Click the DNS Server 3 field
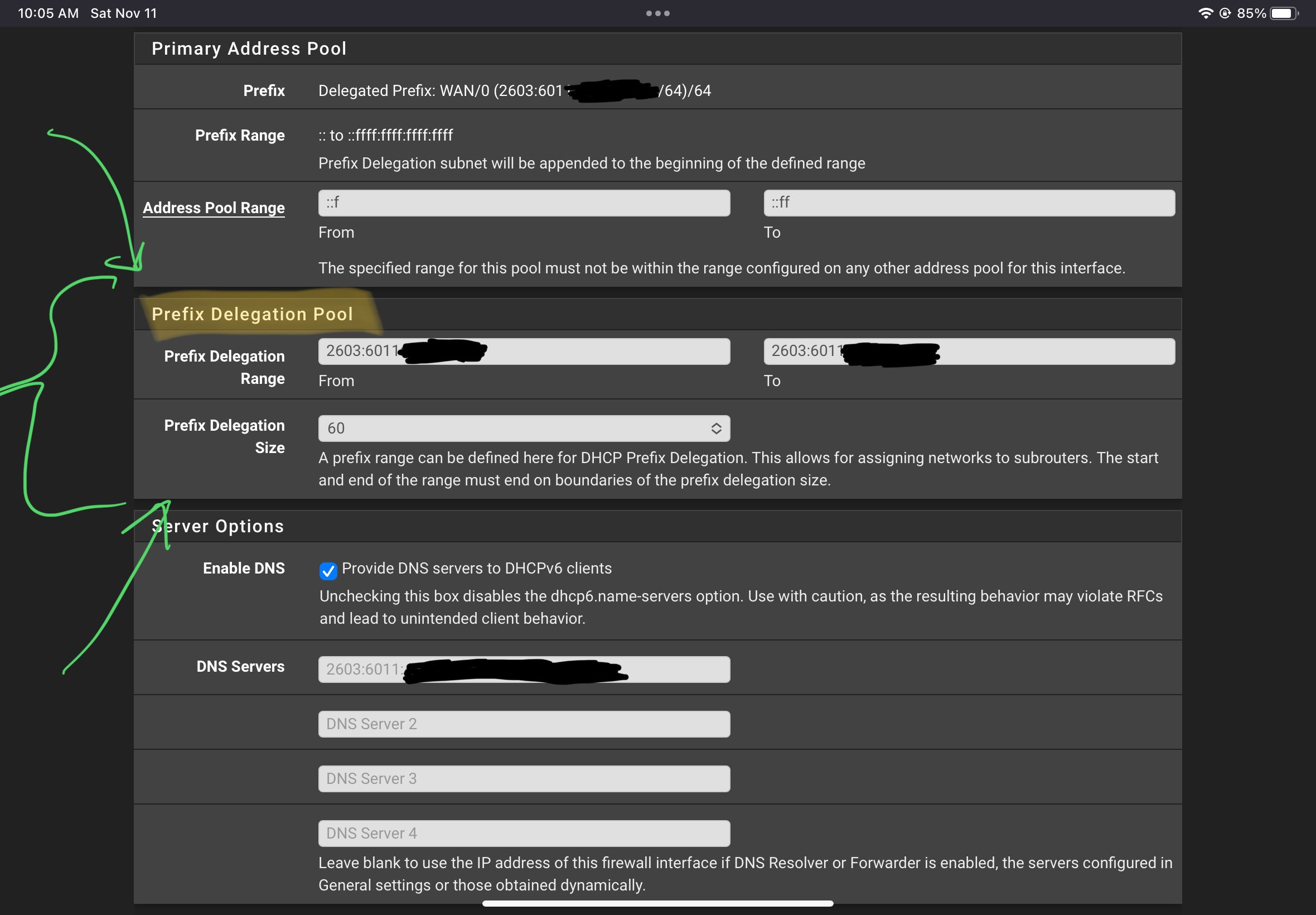1316x915 pixels. click(x=523, y=778)
